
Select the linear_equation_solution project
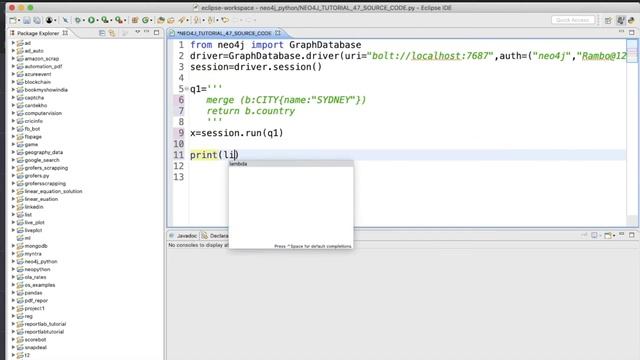(x=53, y=191)
